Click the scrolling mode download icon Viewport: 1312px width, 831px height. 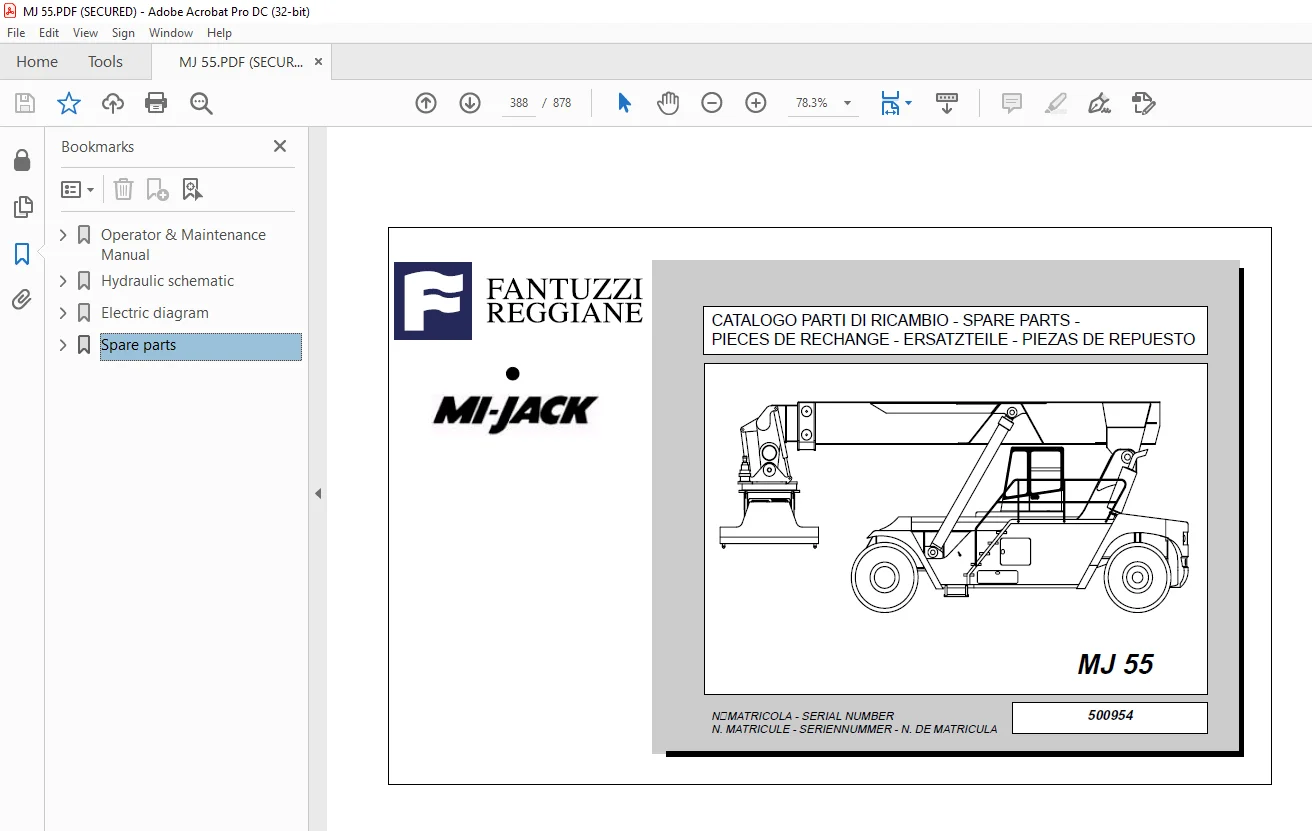(946, 103)
